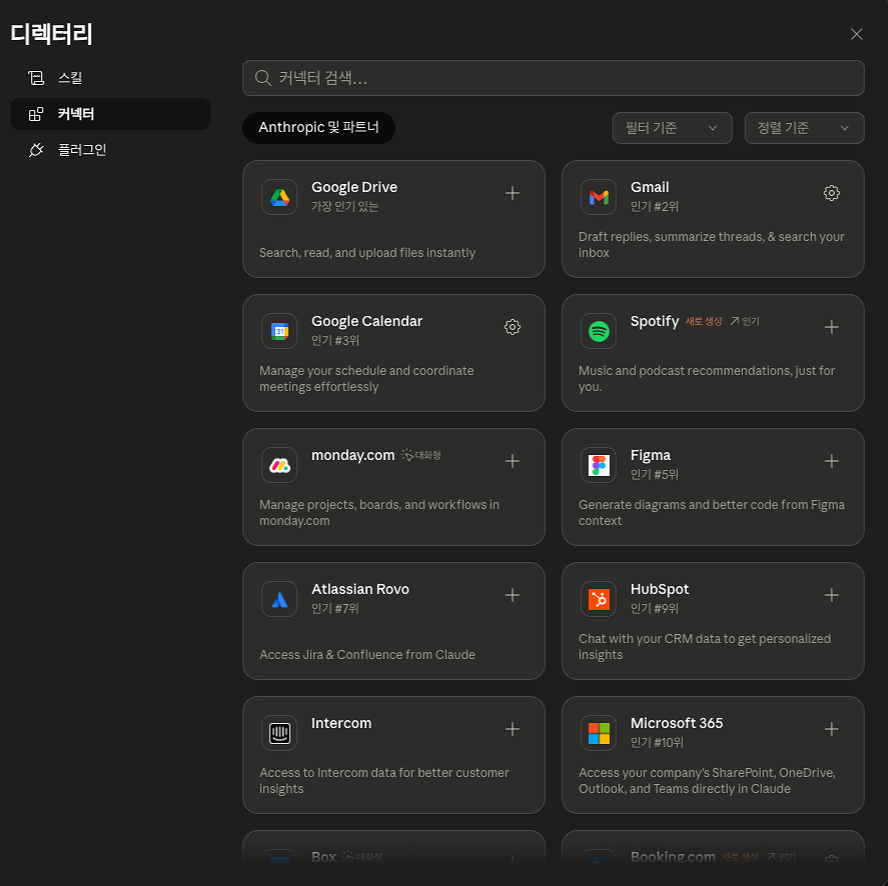This screenshot has width=888, height=886.
Task: Add the Spotify connector with plus icon
Action: 831,327
